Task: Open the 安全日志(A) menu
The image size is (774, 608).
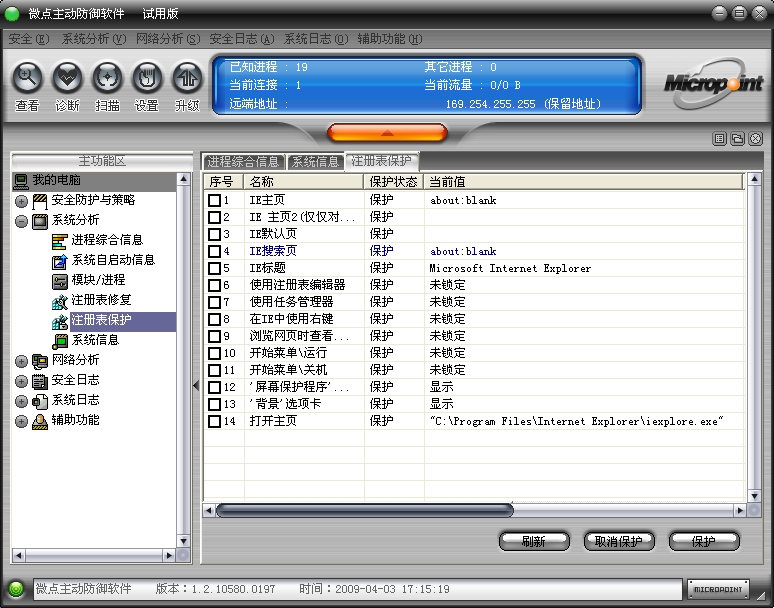Action: coord(242,39)
